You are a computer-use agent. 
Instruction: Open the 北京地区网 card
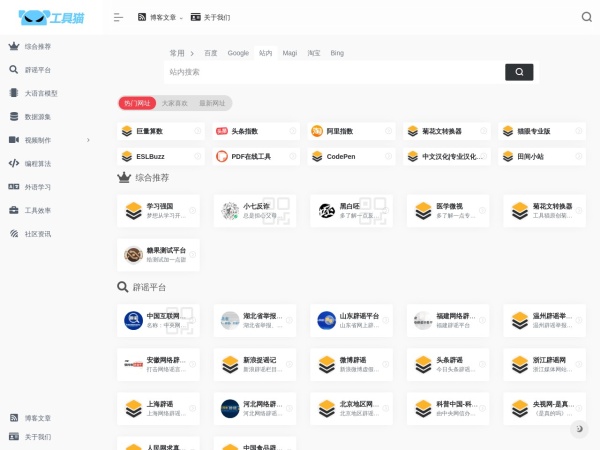[x=351, y=409]
